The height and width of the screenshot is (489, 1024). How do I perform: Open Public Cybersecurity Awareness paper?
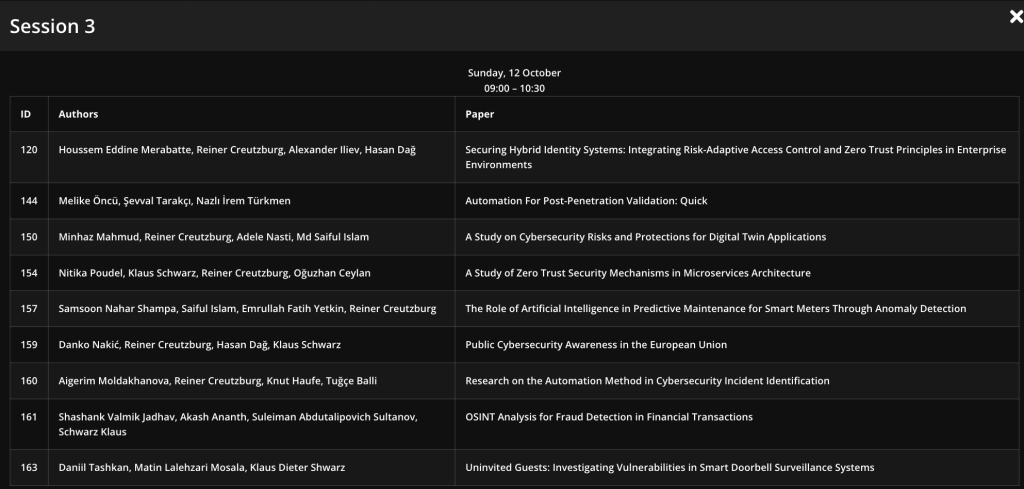[596, 345]
